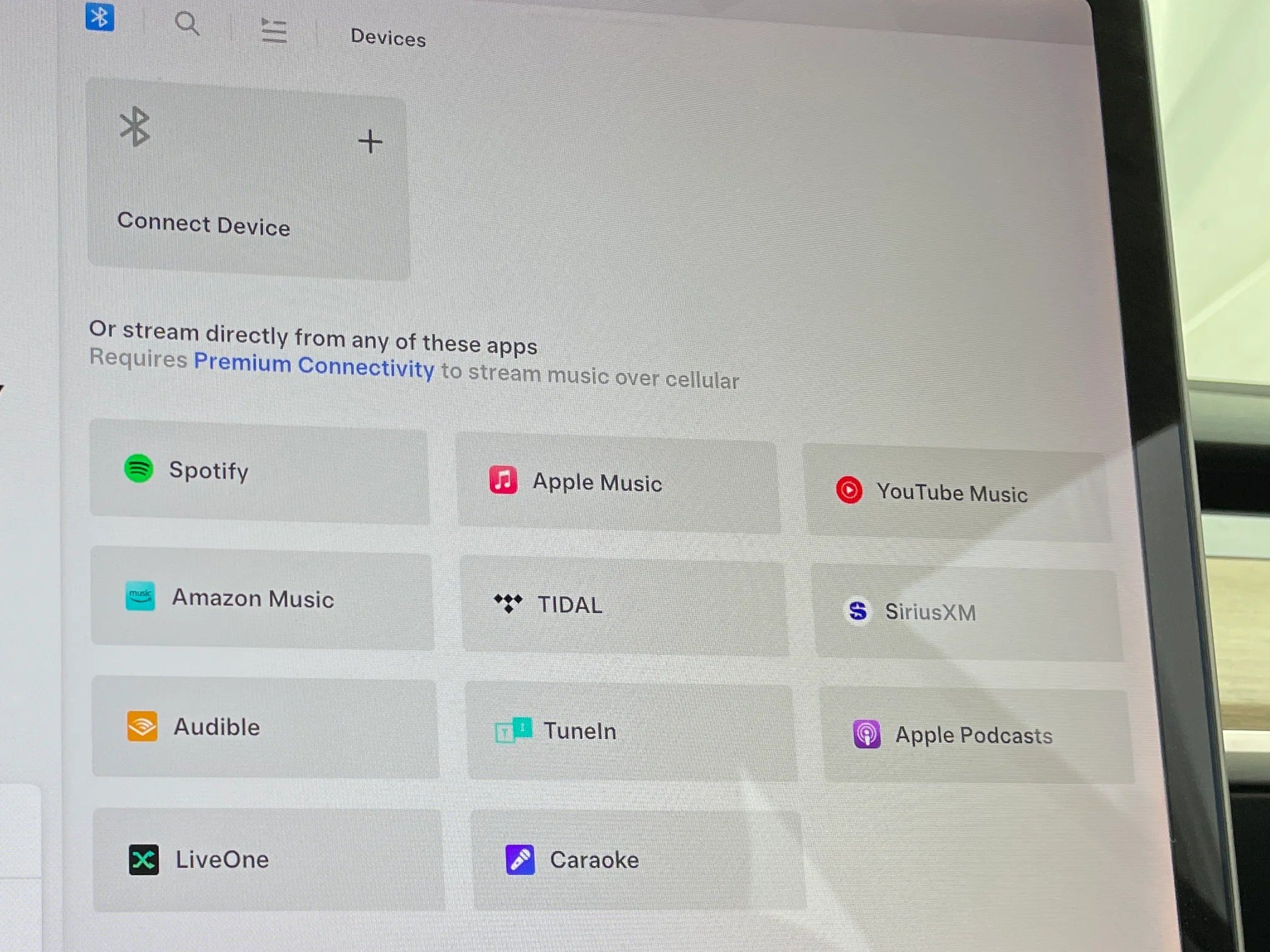Image resolution: width=1270 pixels, height=952 pixels.
Task: Switch to the Devices tab
Action: click(x=388, y=38)
